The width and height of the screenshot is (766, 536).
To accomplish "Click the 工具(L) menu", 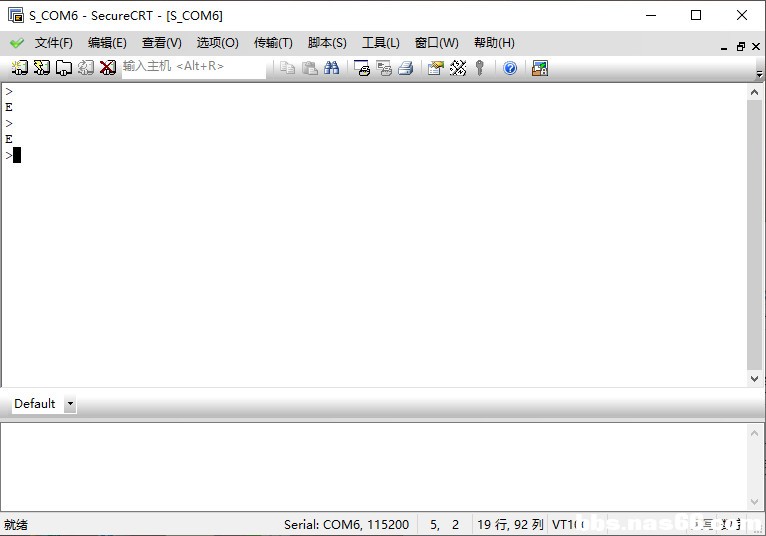I will point(380,43).
